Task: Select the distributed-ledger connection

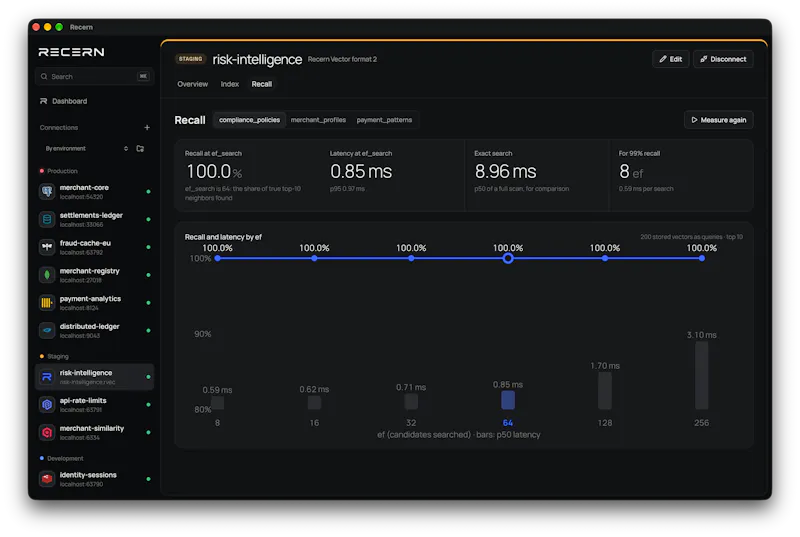Action: click(x=94, y=330)
